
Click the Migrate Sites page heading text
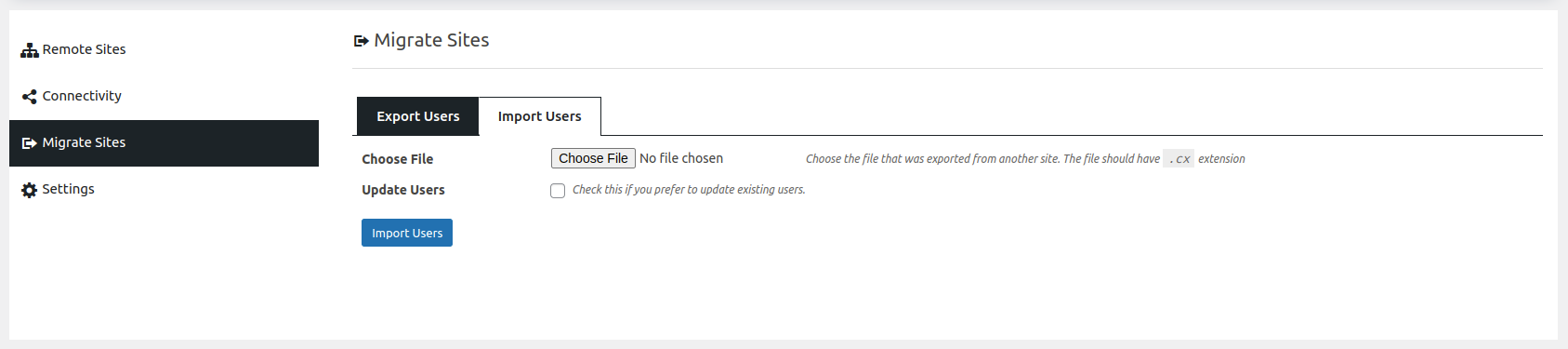click(x=431, y=40)
